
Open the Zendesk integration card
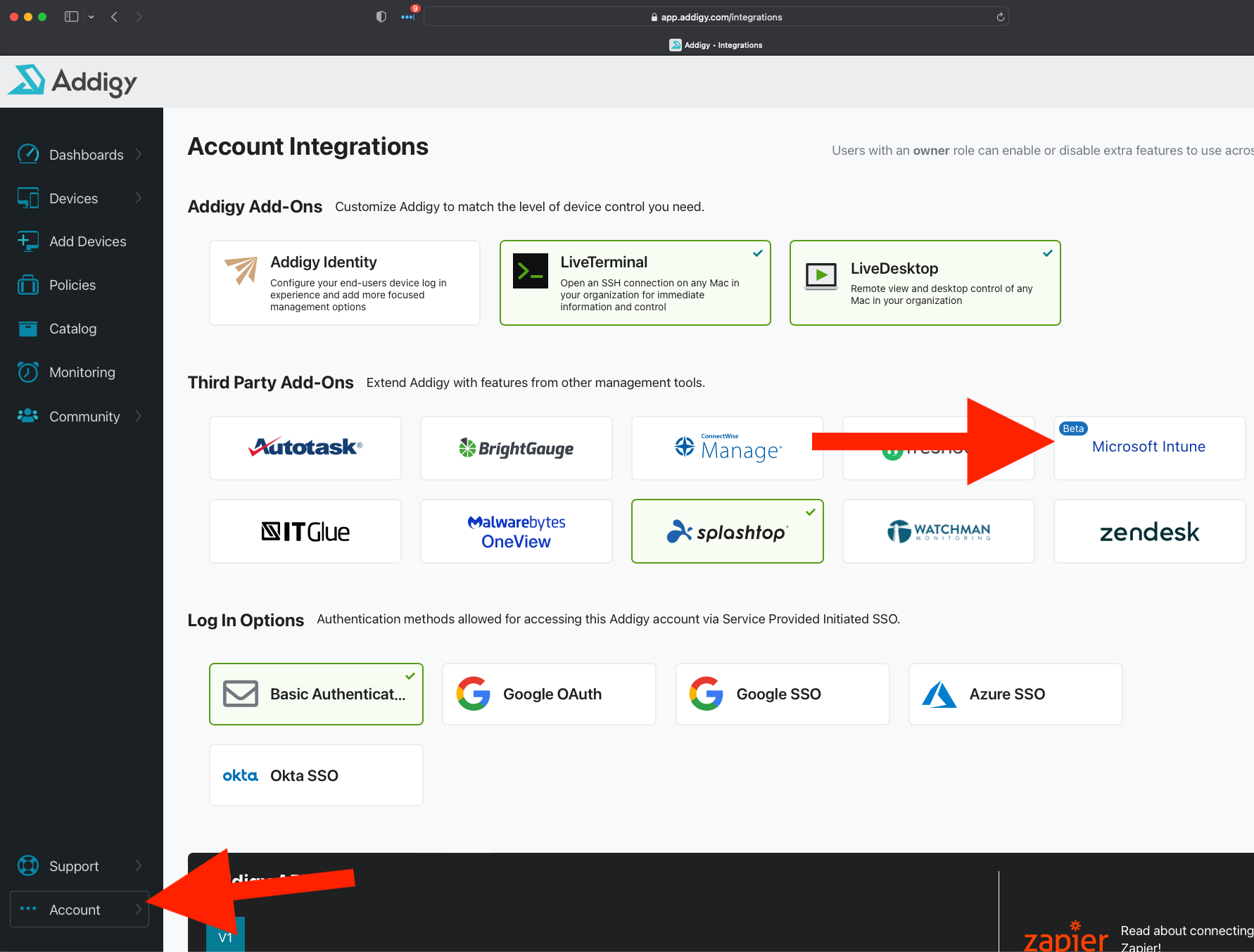[x=1148, y=531]
